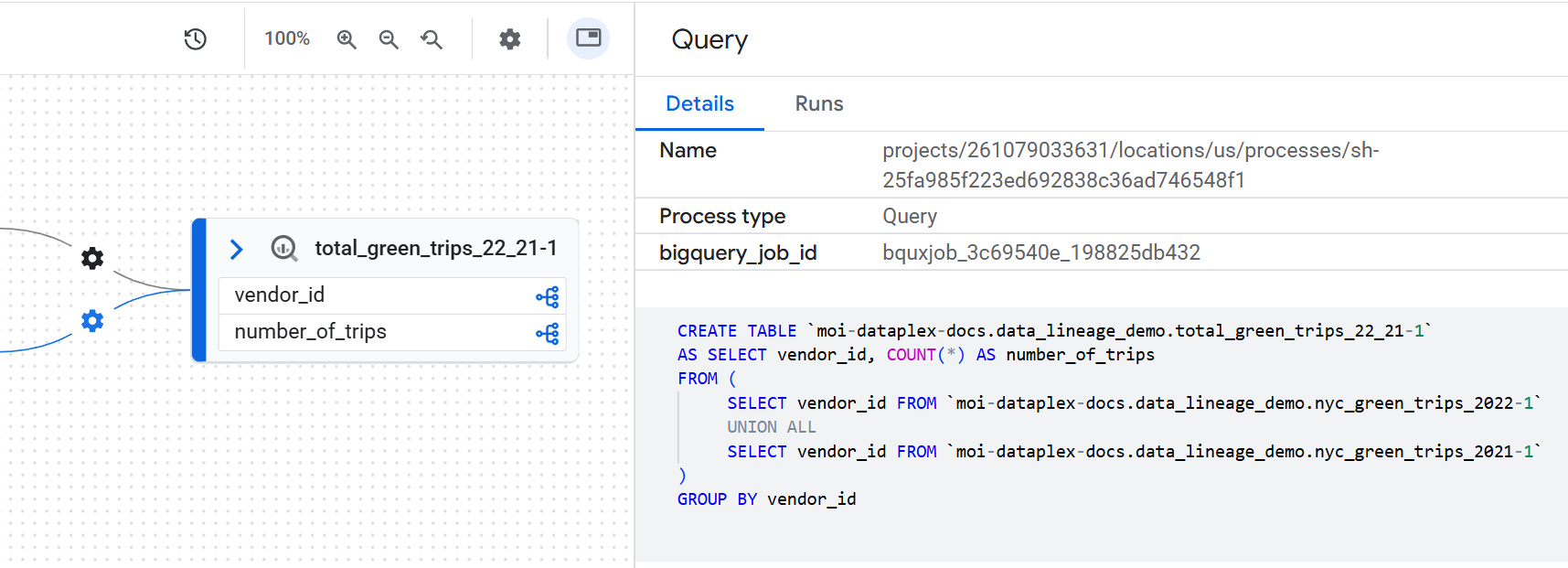Screen dimensions: 1568x568
Task: Expand the total_green_trips_22_21-1 node chevron
Action: pos(236,249)
